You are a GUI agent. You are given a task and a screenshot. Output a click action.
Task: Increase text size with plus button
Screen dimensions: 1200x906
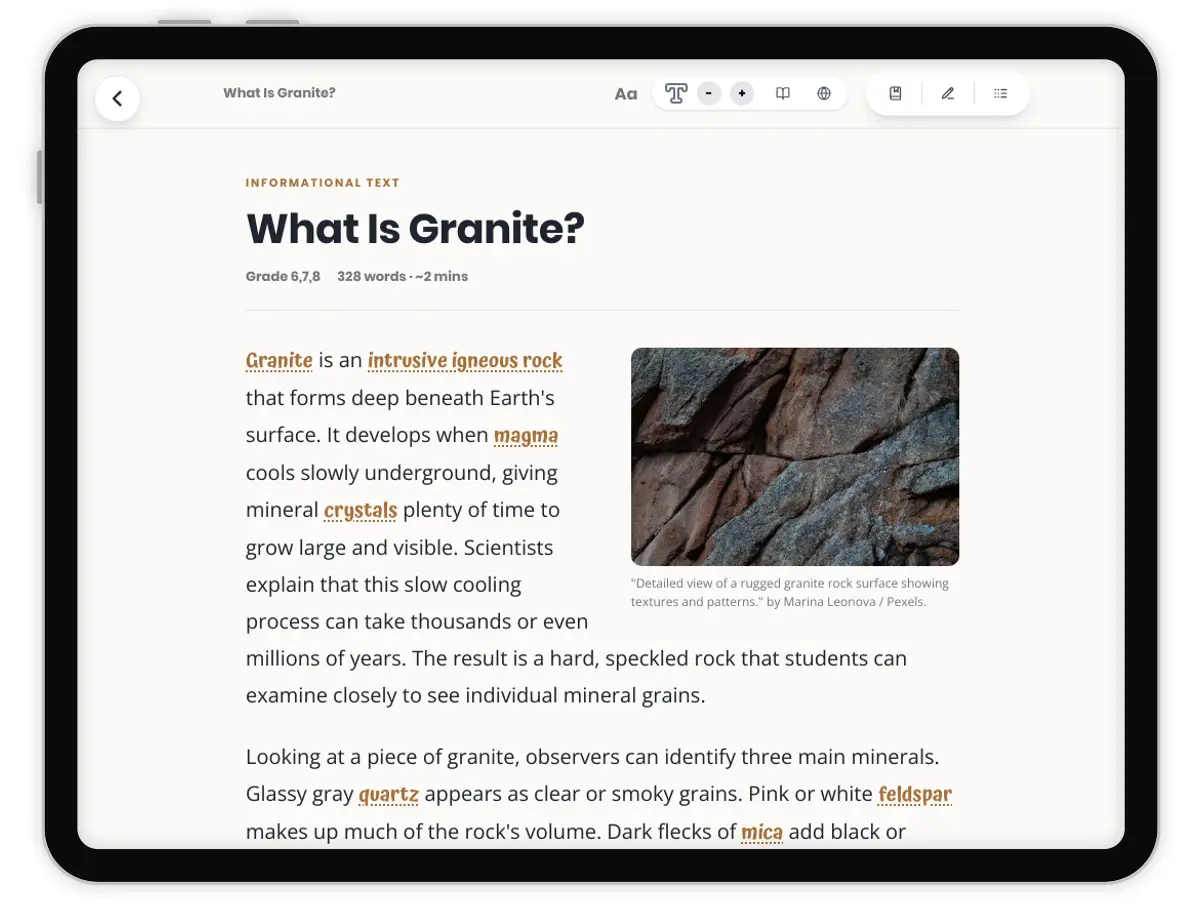tap(742, 94)
